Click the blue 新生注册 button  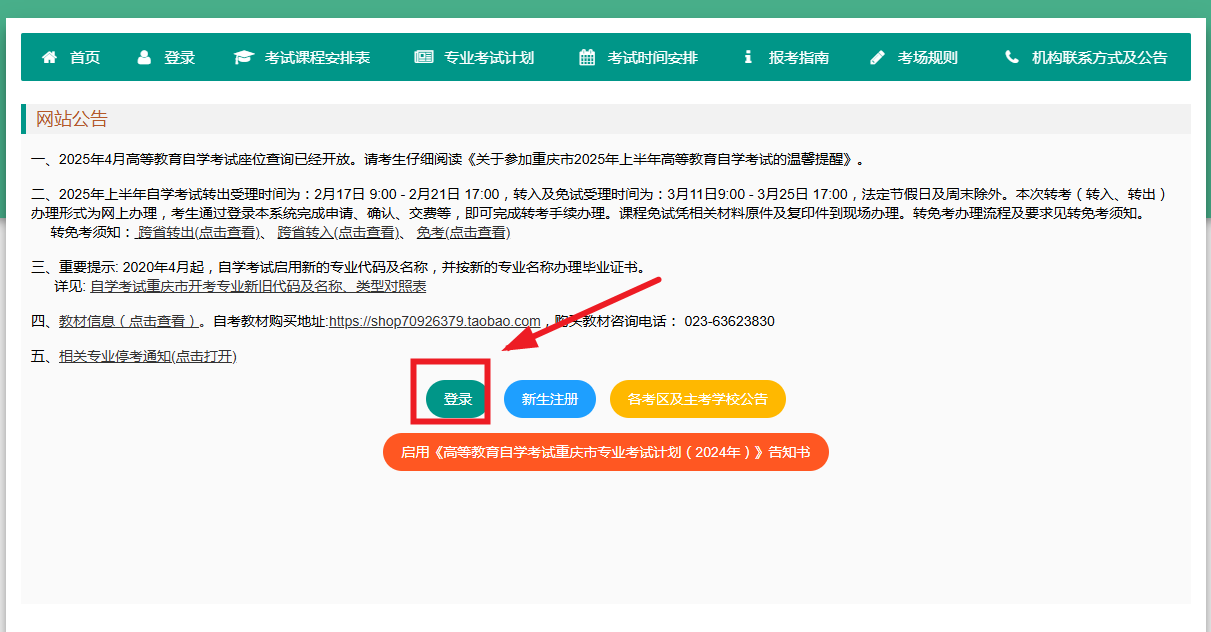(x=549, y=399)
